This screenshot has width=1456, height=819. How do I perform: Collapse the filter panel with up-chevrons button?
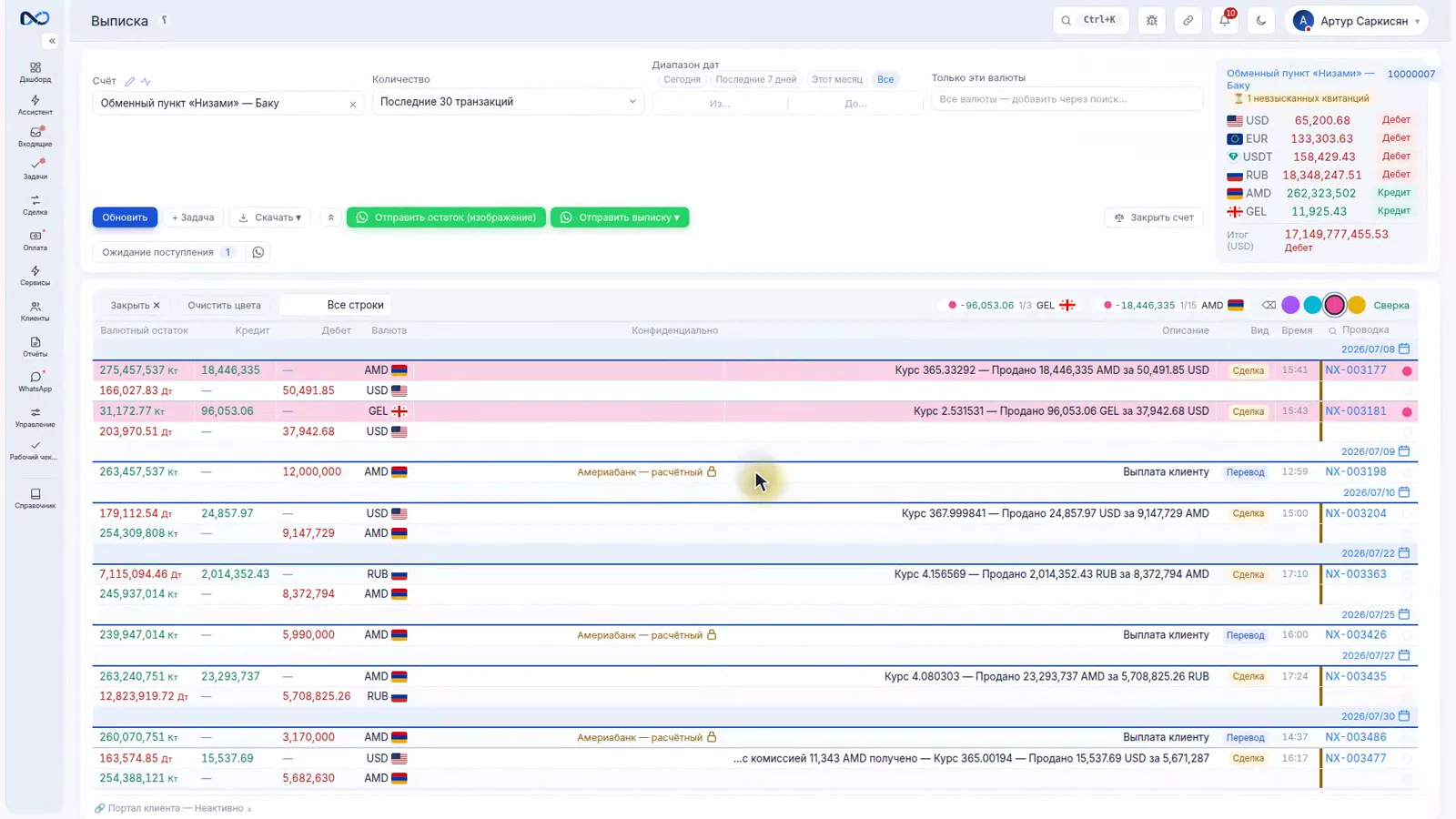(x=330, y=217)
